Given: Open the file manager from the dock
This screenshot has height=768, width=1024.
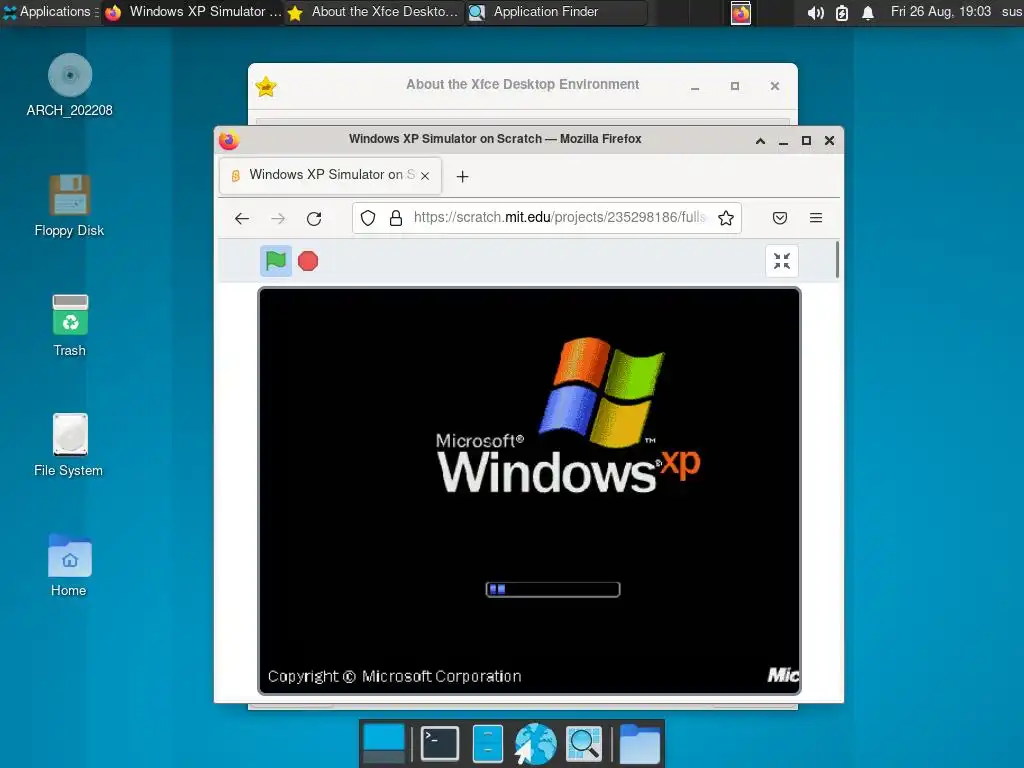Looking at the screenshot, I should pyautogui.click(x=487, y=743).
